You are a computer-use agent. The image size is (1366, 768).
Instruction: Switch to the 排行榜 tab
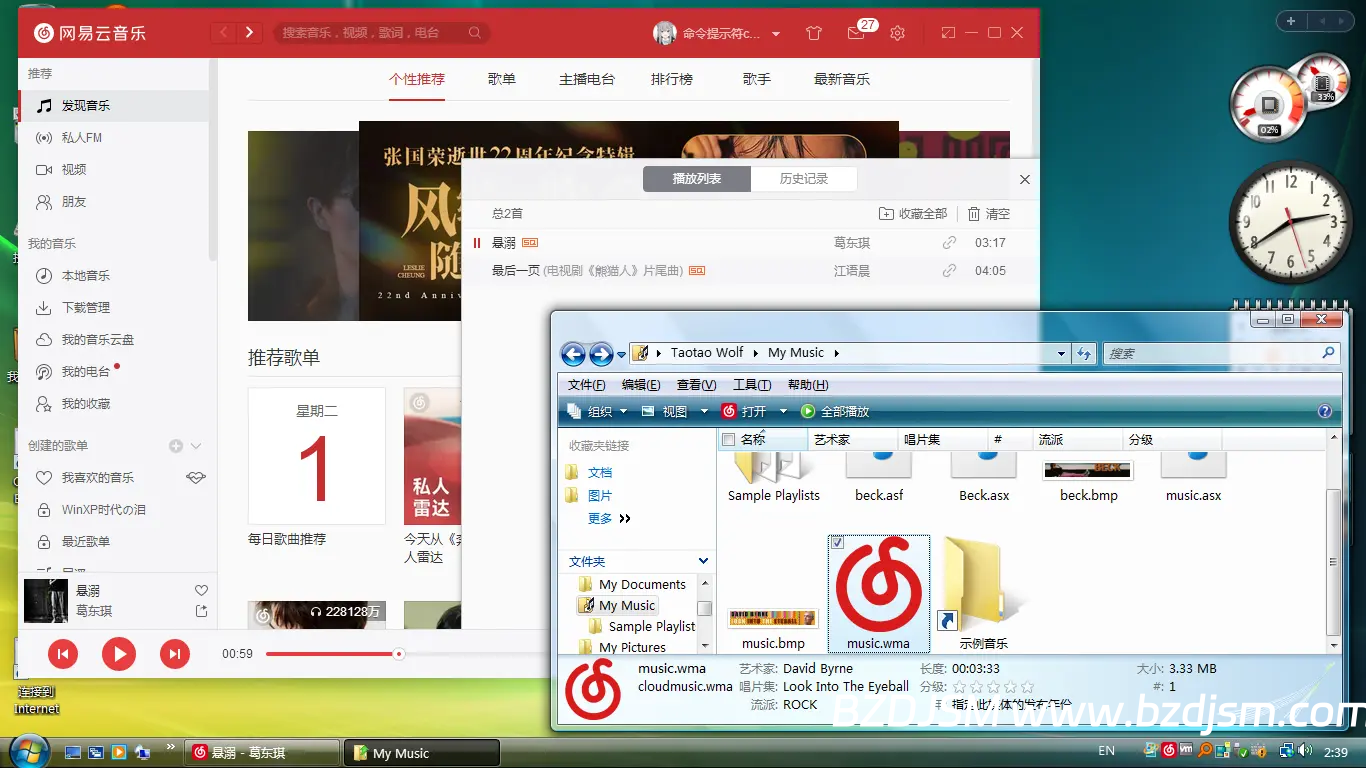tap(672, 79)
